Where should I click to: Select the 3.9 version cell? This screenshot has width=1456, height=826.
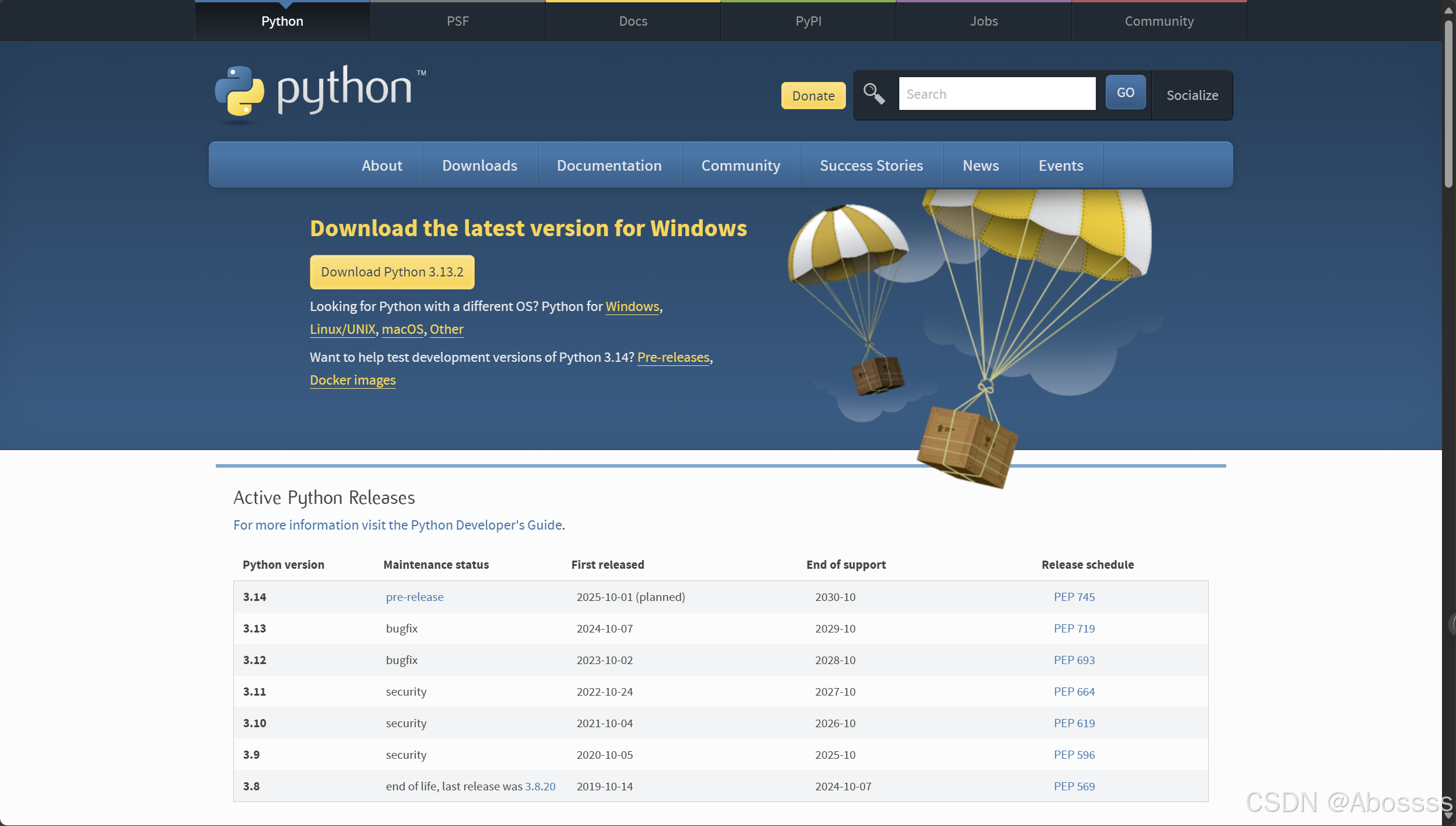251,755
